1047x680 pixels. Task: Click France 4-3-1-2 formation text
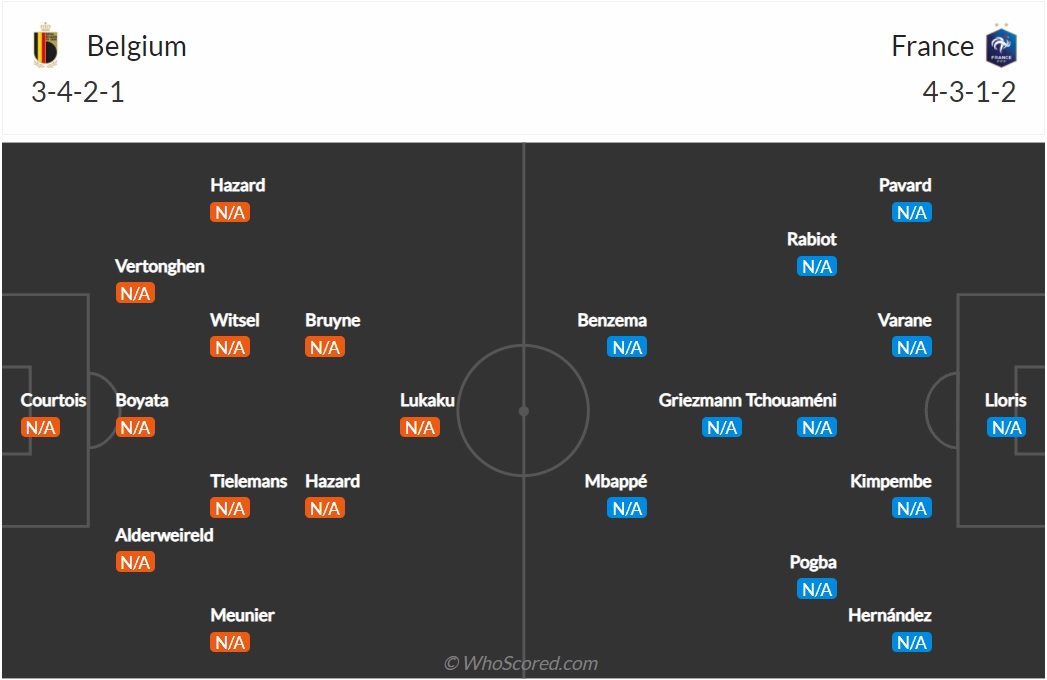(x=969, y=92)
